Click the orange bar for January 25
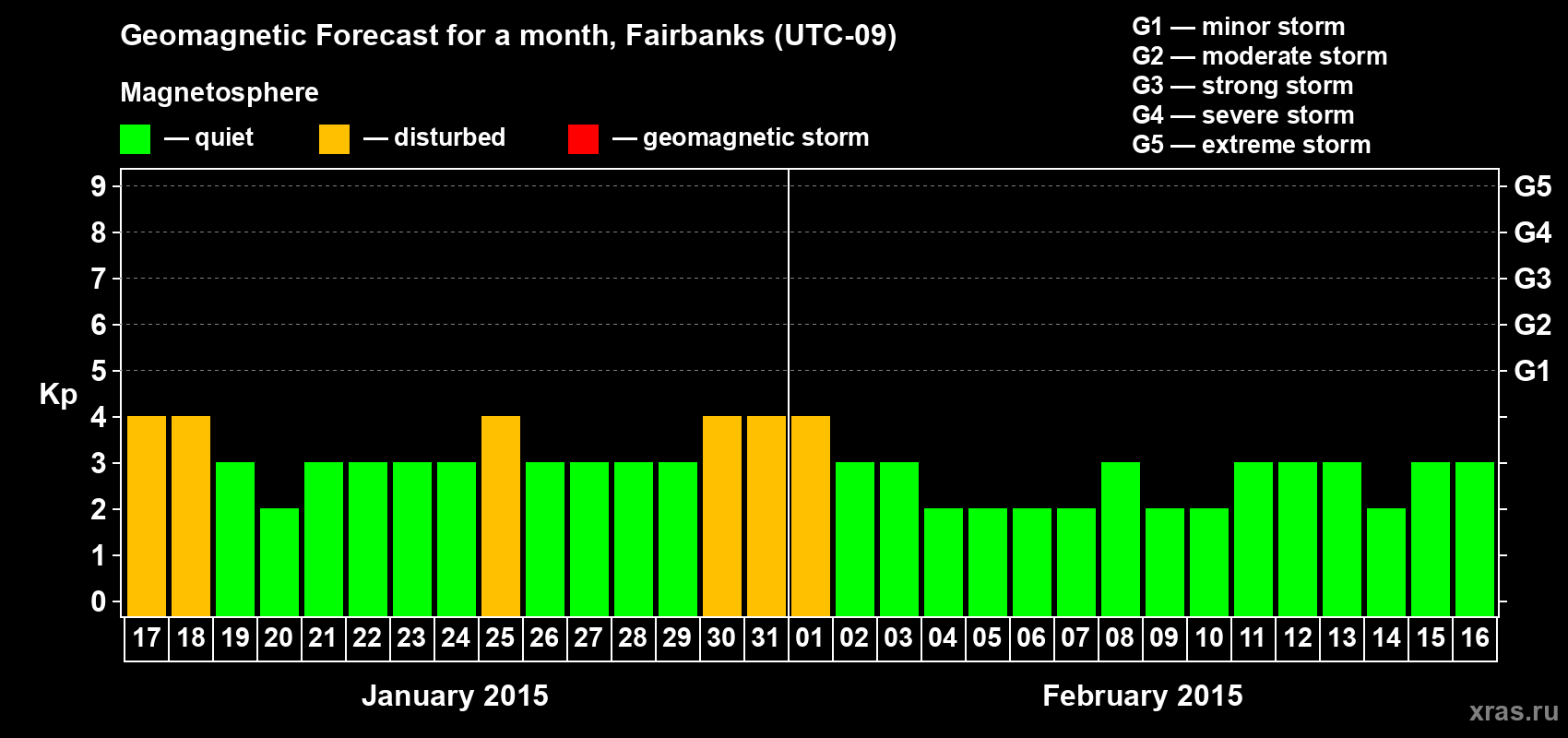This screenshot has width=1568, height=738. point(501,517)
